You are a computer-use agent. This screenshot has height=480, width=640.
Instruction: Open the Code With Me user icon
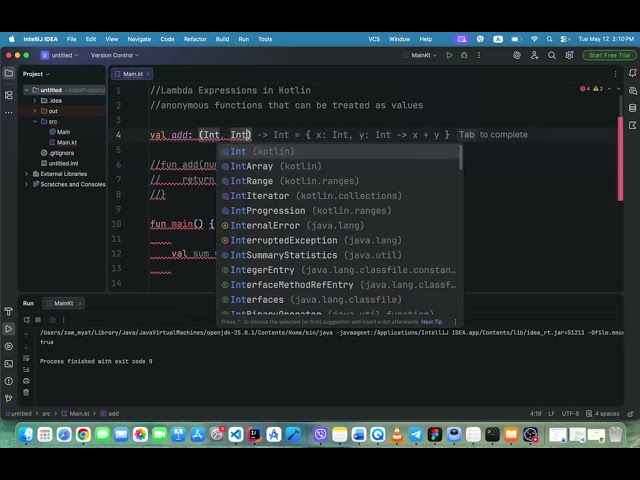534,55
